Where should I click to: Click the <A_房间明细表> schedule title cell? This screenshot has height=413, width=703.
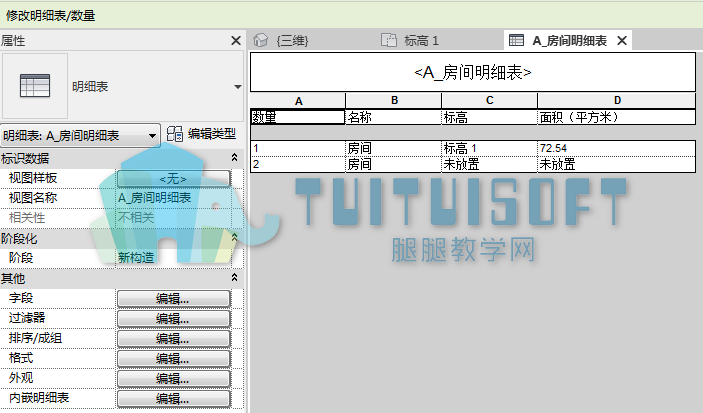(473, 72)
